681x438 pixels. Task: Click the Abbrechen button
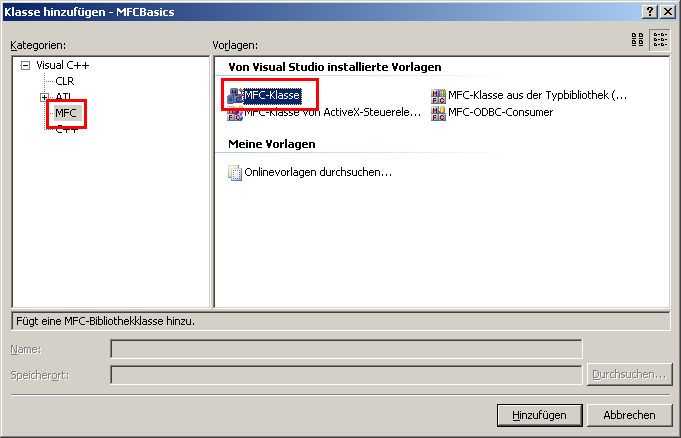629,415
